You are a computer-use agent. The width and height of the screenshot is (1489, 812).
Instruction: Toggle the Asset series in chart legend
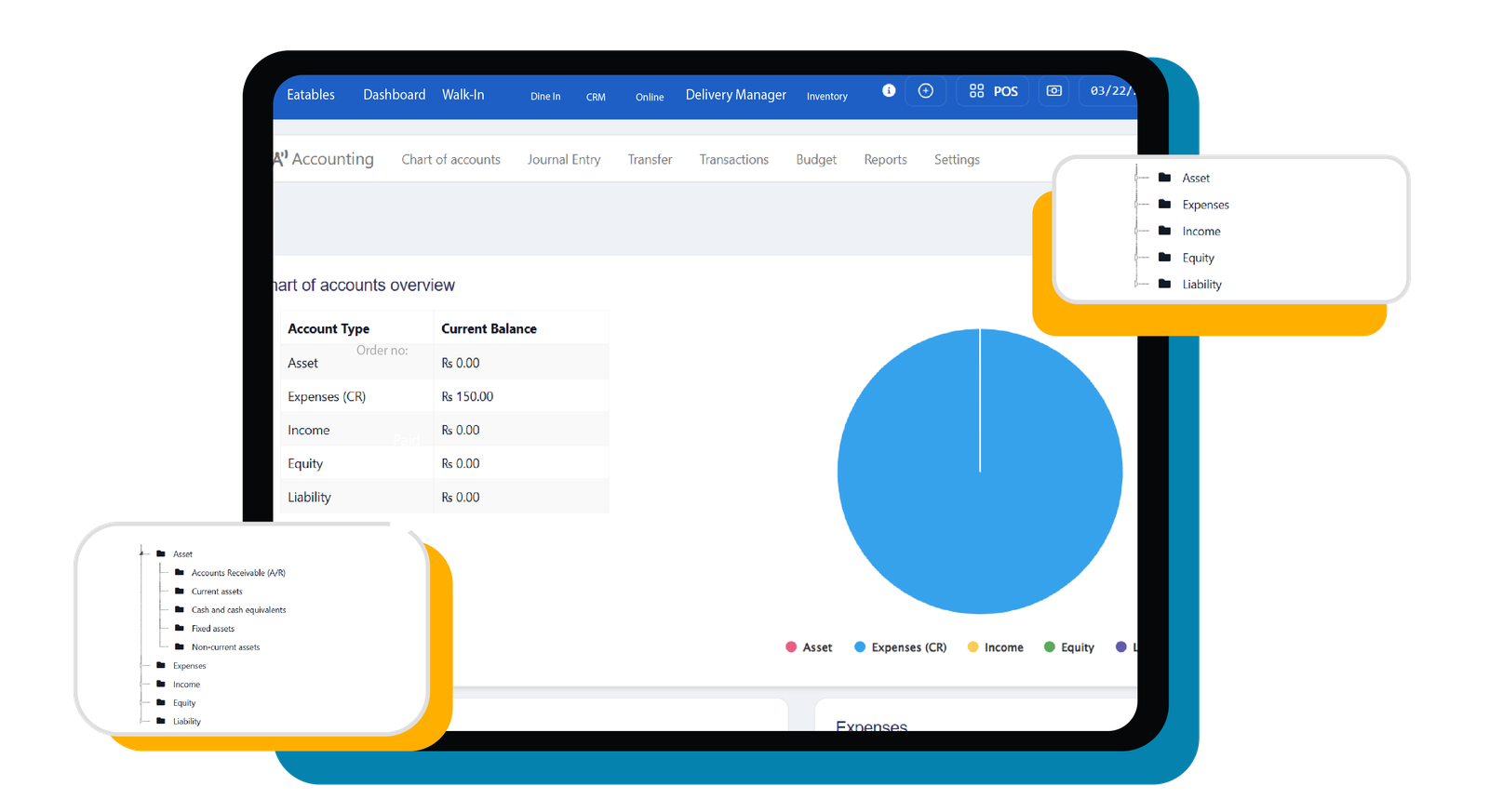point(809,647)
